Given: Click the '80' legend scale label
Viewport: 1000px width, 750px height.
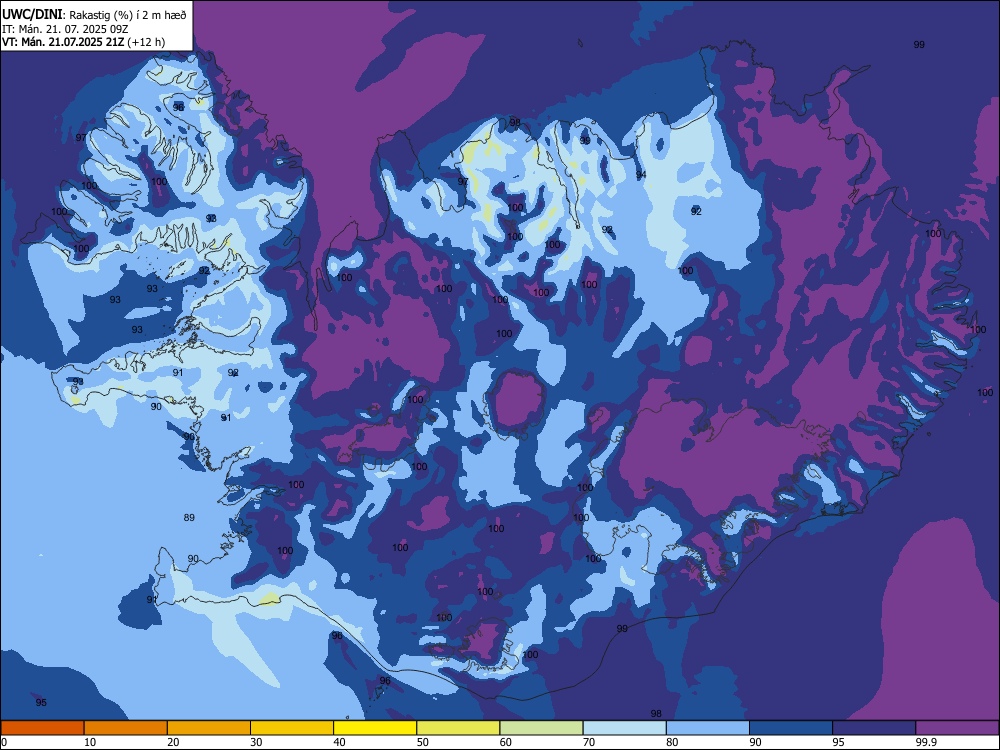Looking at the screenshot, I should (x=673, y=742).
